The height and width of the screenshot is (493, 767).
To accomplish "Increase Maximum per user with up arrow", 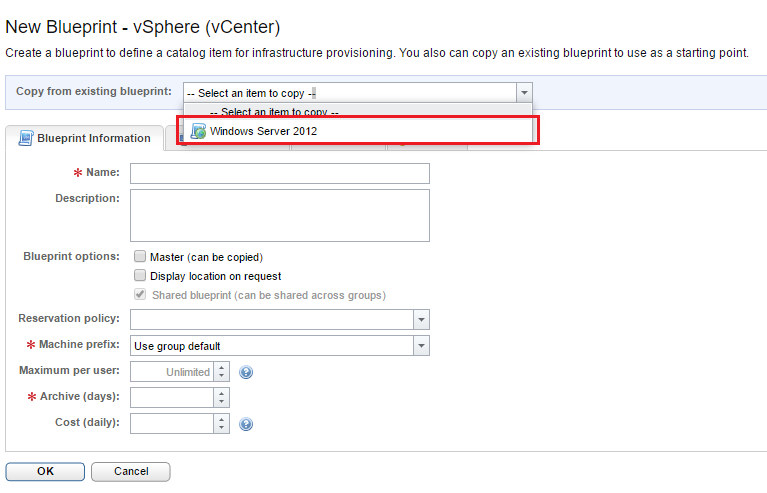I will point(222,367).
